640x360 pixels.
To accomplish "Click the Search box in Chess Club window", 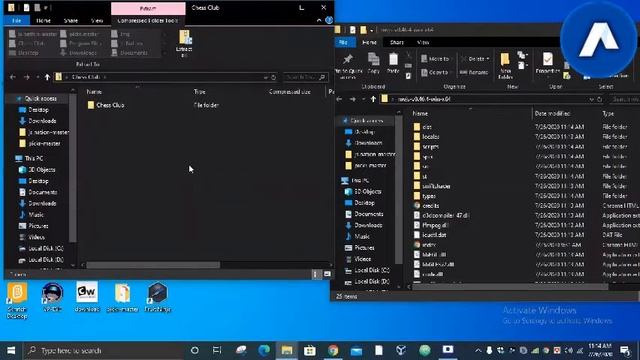I will click(x=305, y=77).
